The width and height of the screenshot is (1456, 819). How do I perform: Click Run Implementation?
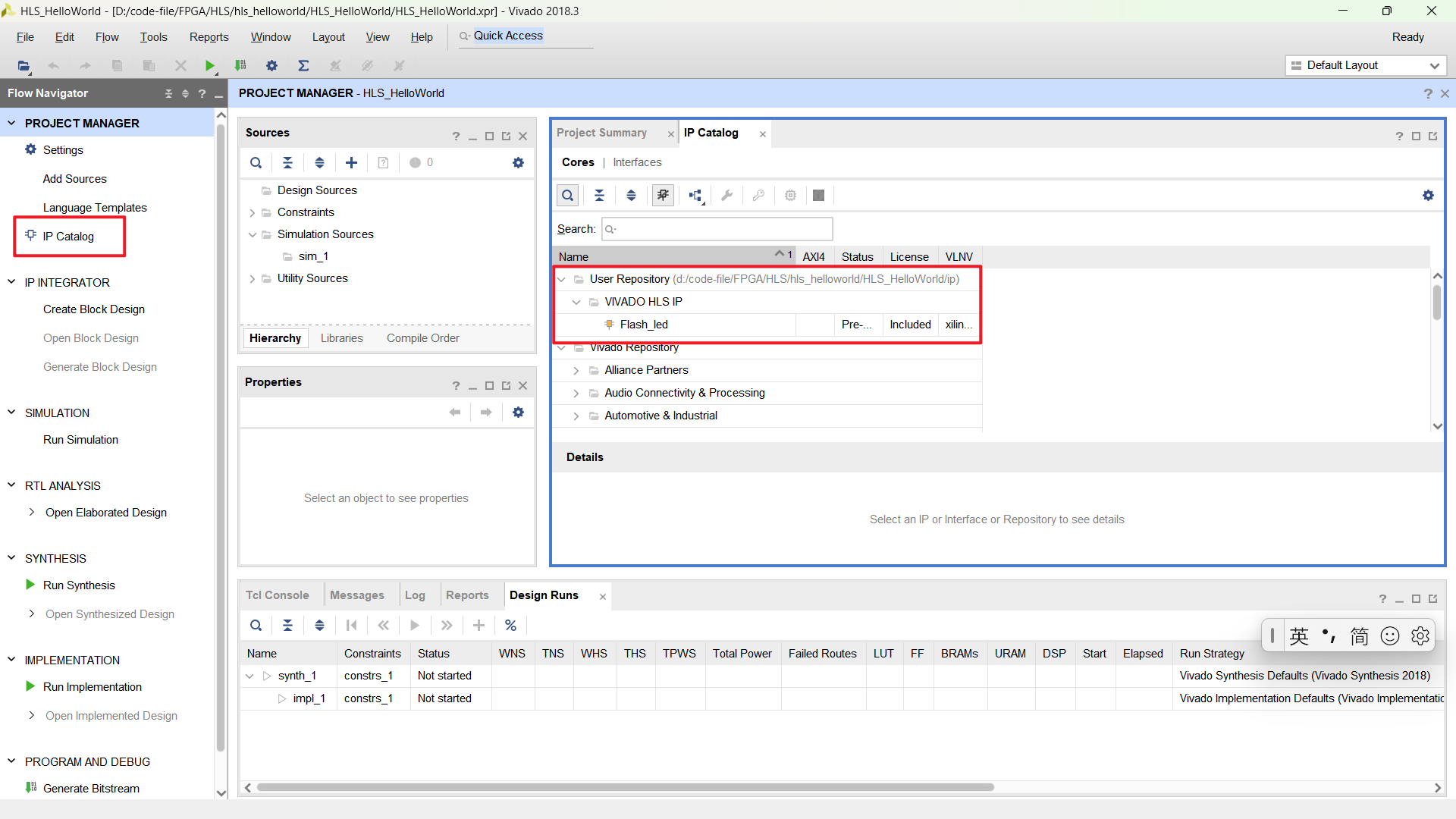tap(93, 687)
